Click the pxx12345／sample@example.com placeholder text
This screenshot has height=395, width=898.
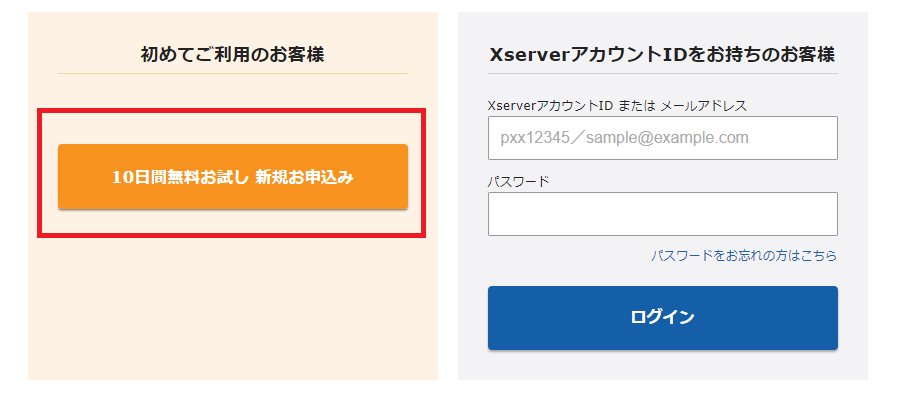624,138
